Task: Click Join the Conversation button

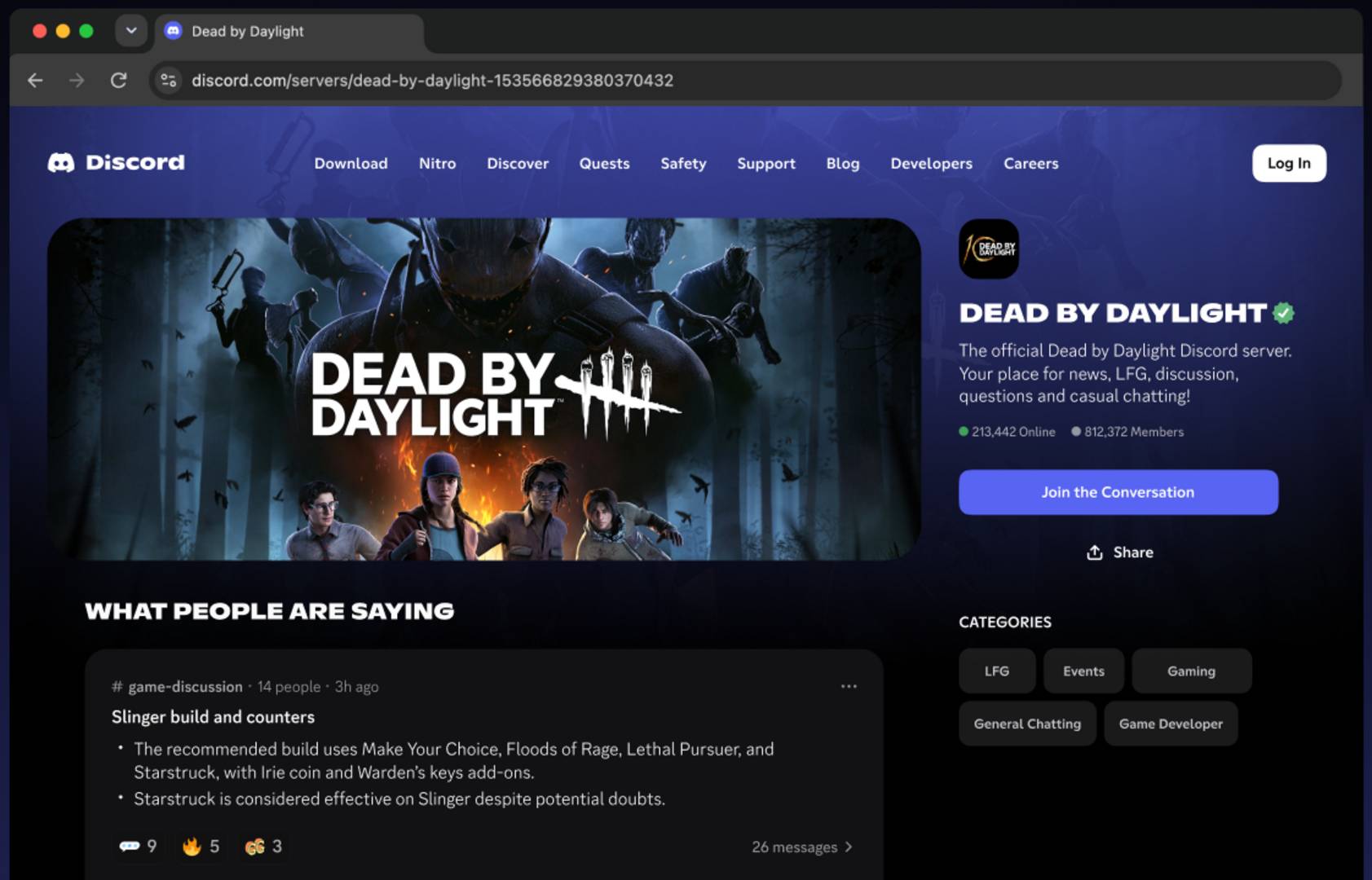Action: [1118, 492]
